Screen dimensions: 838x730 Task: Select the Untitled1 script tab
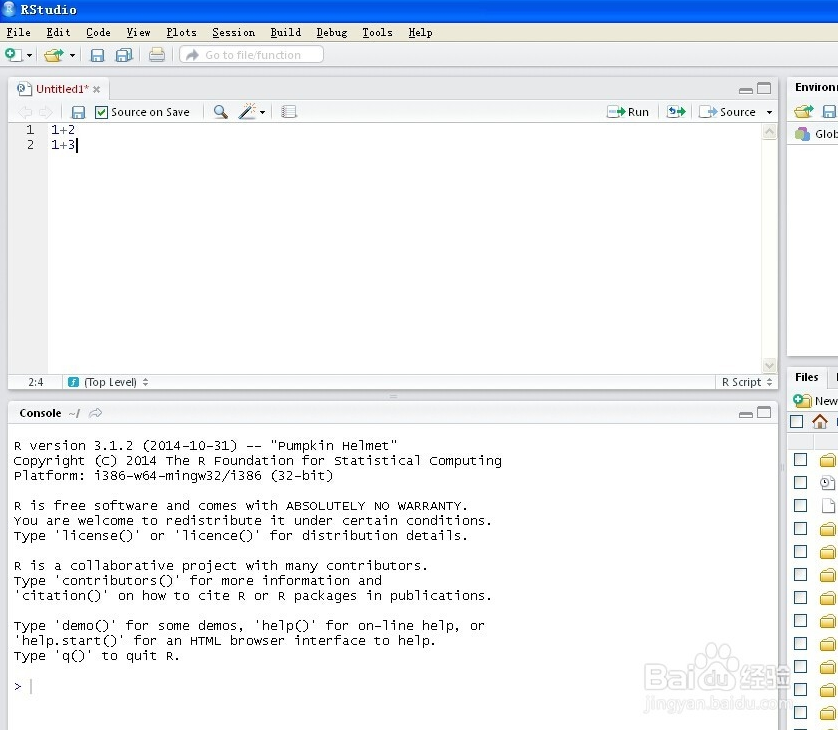(x=61, y=89)
